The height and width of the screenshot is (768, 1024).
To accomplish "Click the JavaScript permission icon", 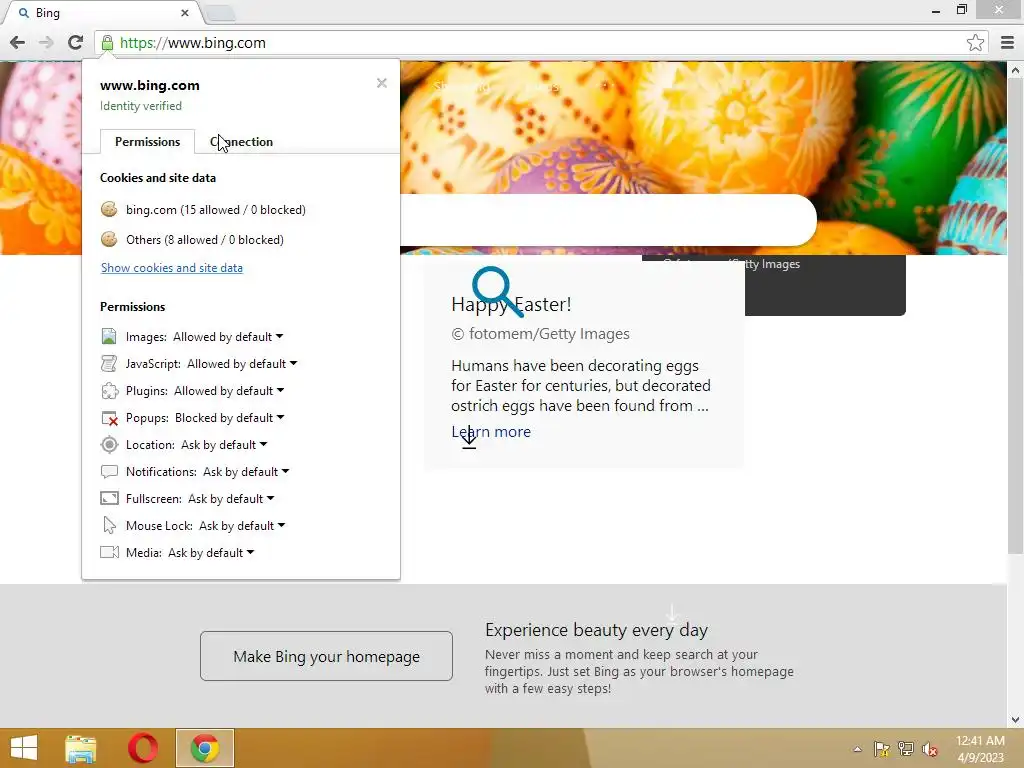I will point(109,364).
